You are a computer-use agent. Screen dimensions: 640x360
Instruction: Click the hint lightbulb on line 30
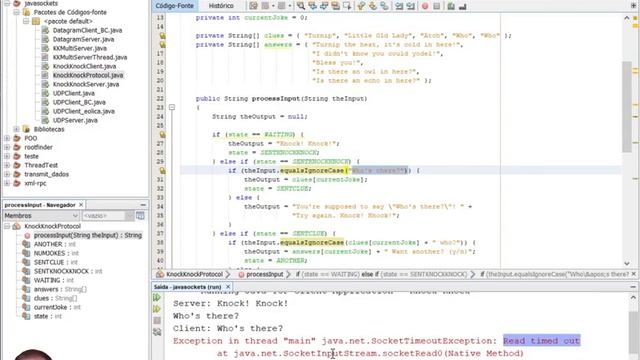(x=162, y=171)
